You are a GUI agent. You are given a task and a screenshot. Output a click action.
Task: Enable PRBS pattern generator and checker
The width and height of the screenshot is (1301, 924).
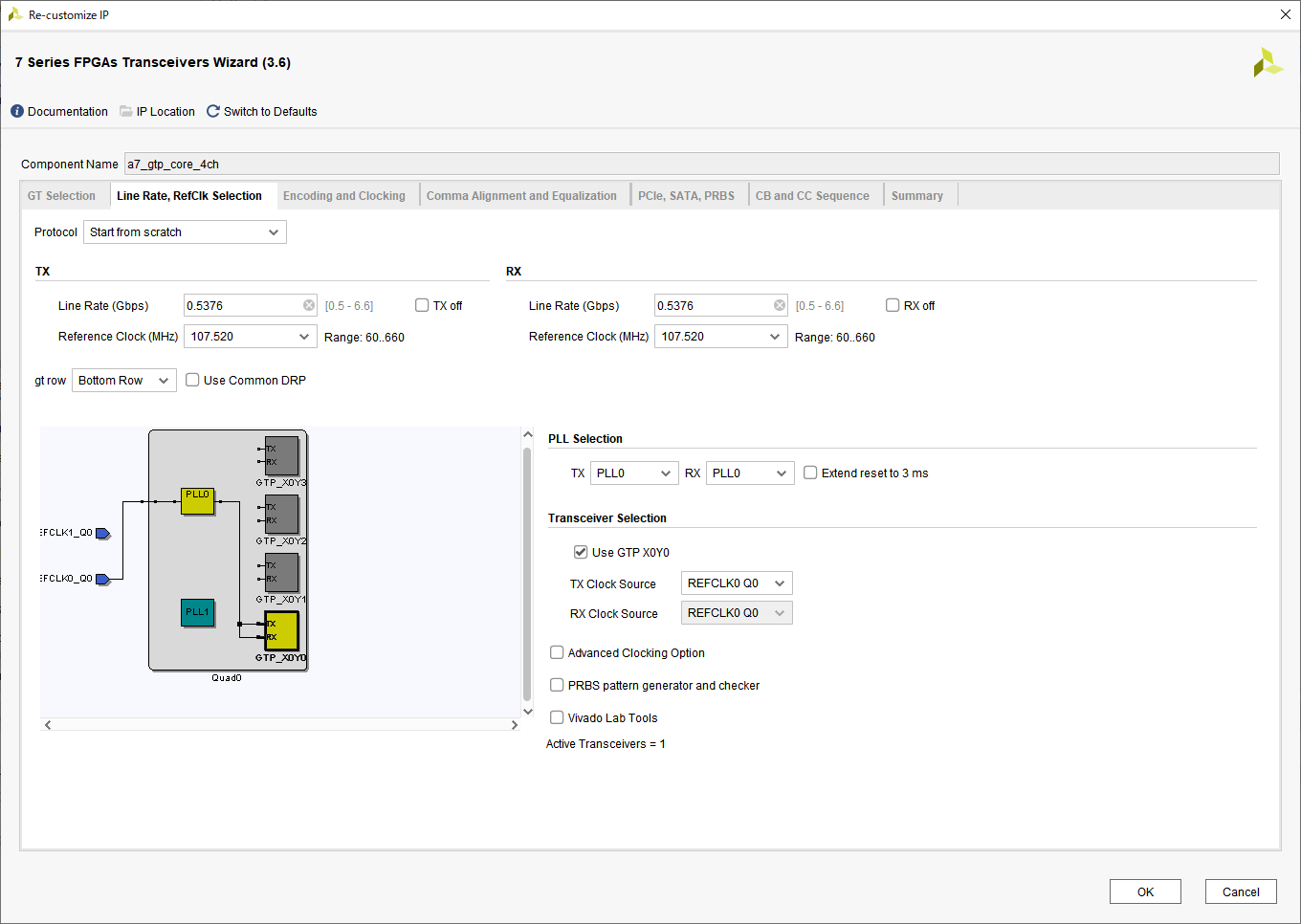(x=557, y=685)
